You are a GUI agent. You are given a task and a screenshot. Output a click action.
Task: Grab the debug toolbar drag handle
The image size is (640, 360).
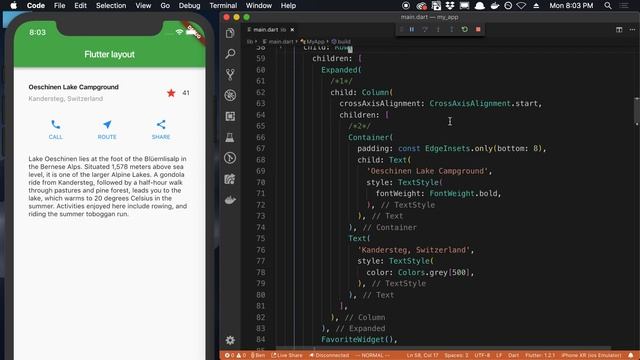tap(401, 29)
